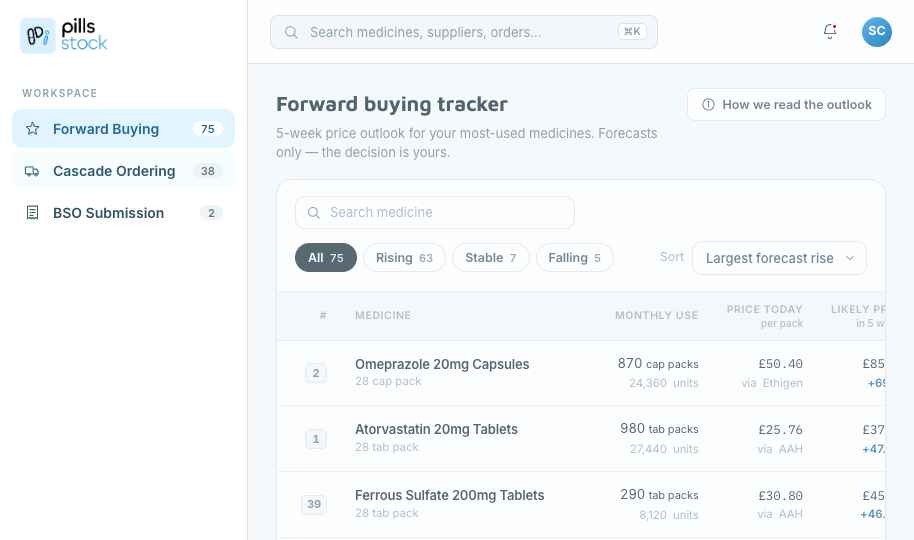Open the SC user avatar menu
Image resolution: width=914 pixels, height=540 pixels.
[877, 31]
